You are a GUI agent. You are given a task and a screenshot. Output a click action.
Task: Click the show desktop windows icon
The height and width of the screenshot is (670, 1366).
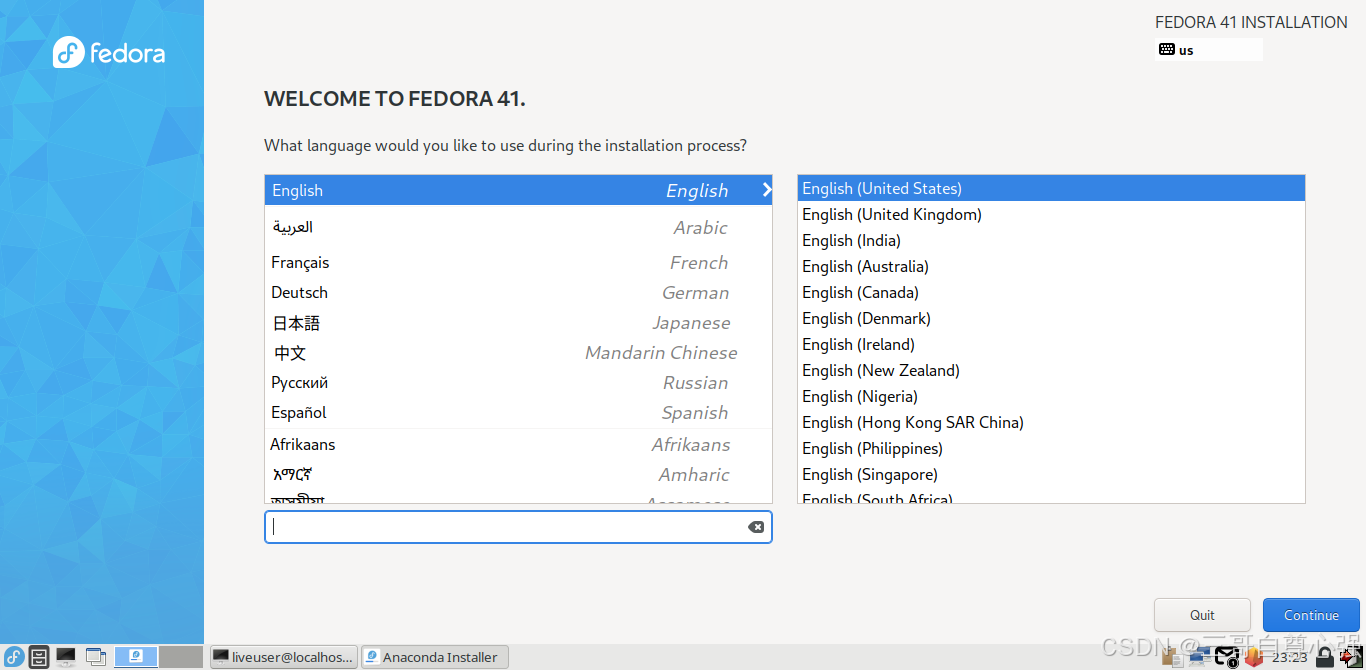(96, 657)
